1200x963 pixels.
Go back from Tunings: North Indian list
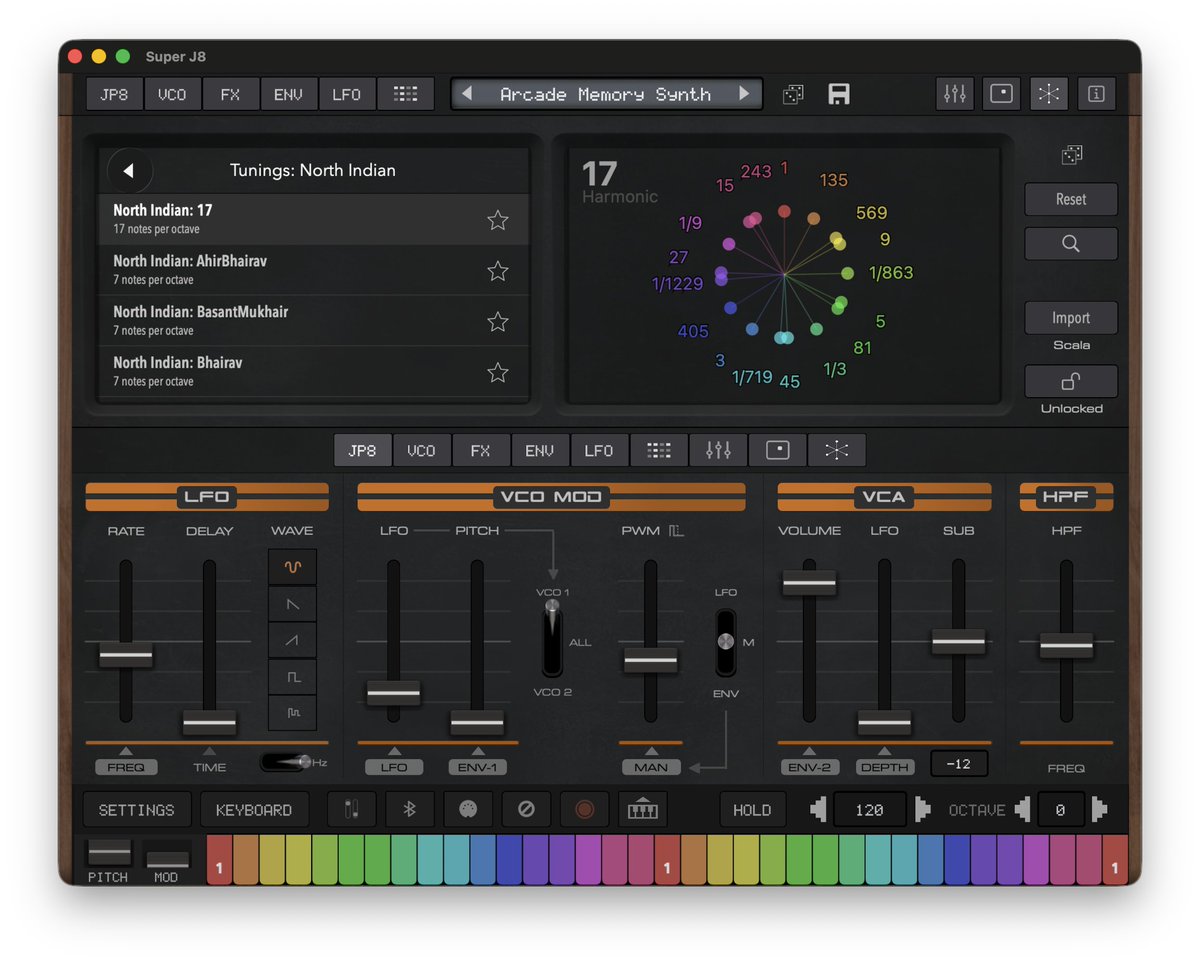click(x=129, y=171)
